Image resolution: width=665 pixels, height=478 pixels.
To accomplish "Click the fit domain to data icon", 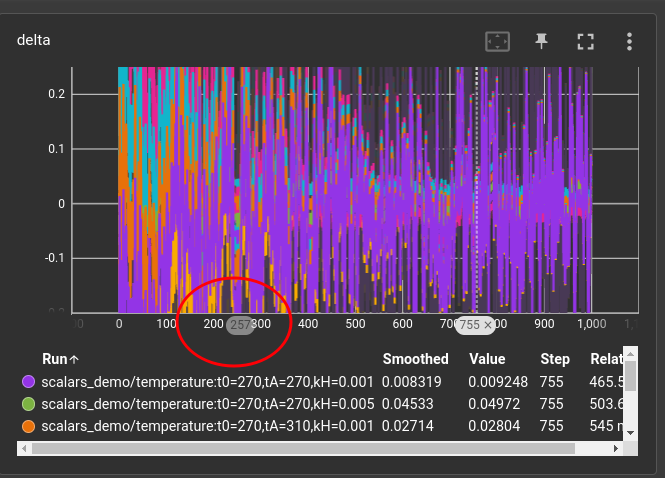I will tap(497, 42).
